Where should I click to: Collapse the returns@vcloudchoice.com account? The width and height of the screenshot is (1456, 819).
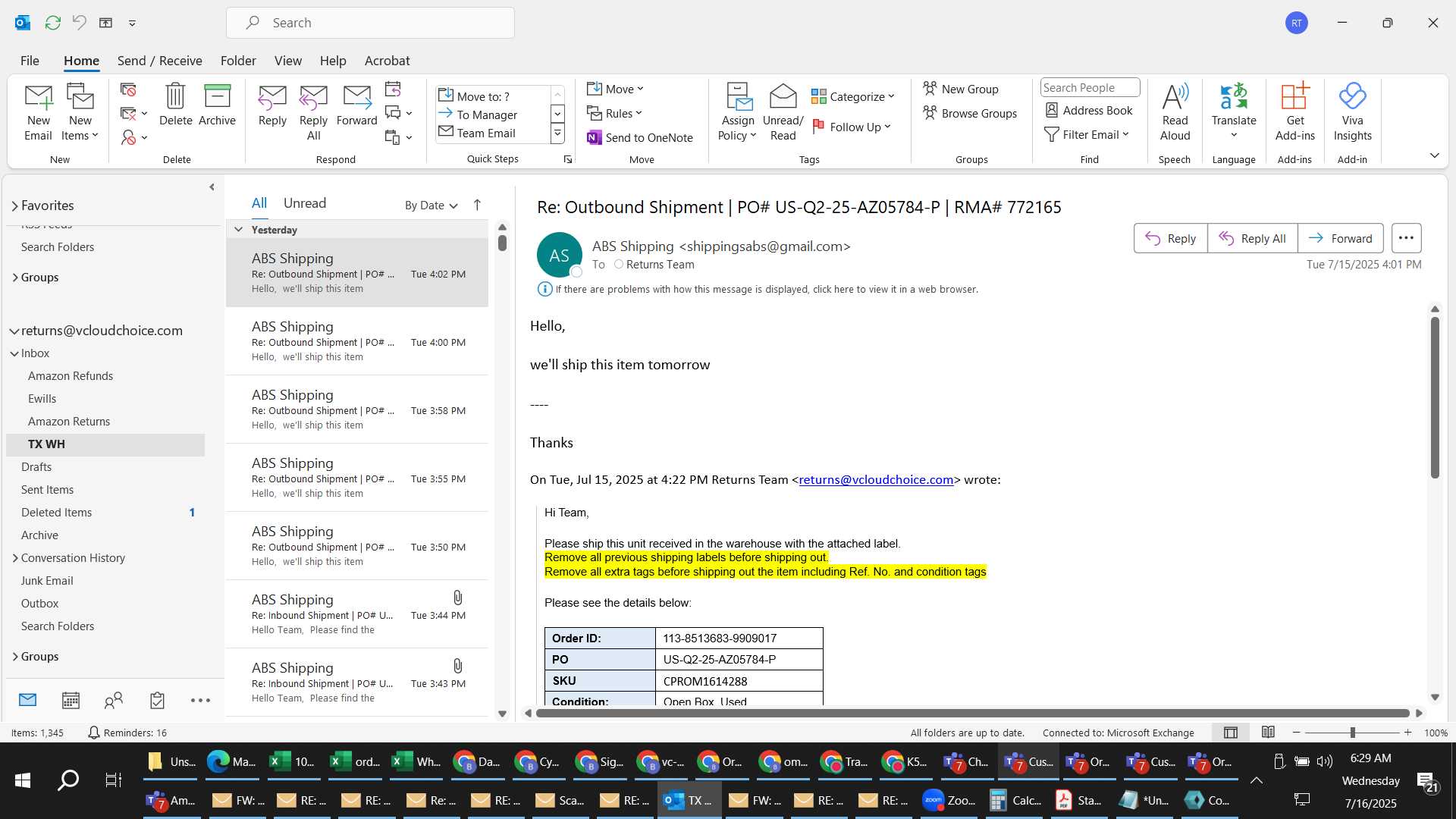14,331
